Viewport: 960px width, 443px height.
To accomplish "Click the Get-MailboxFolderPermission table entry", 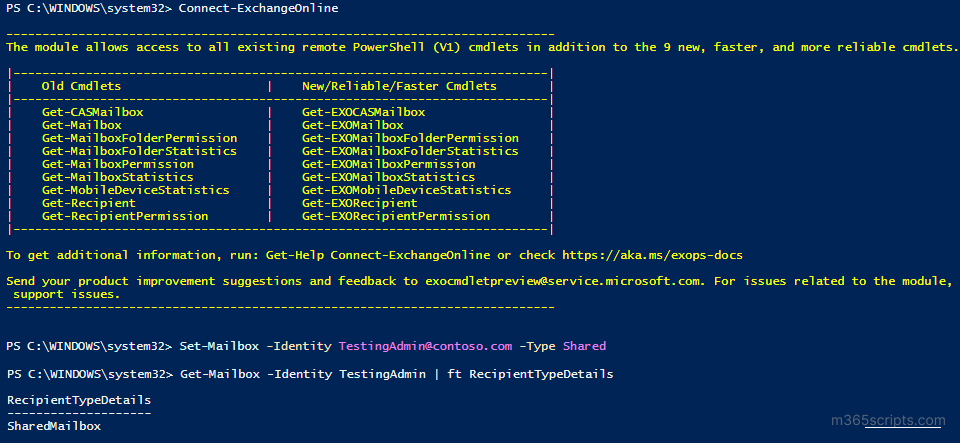I will click(139, 138).
